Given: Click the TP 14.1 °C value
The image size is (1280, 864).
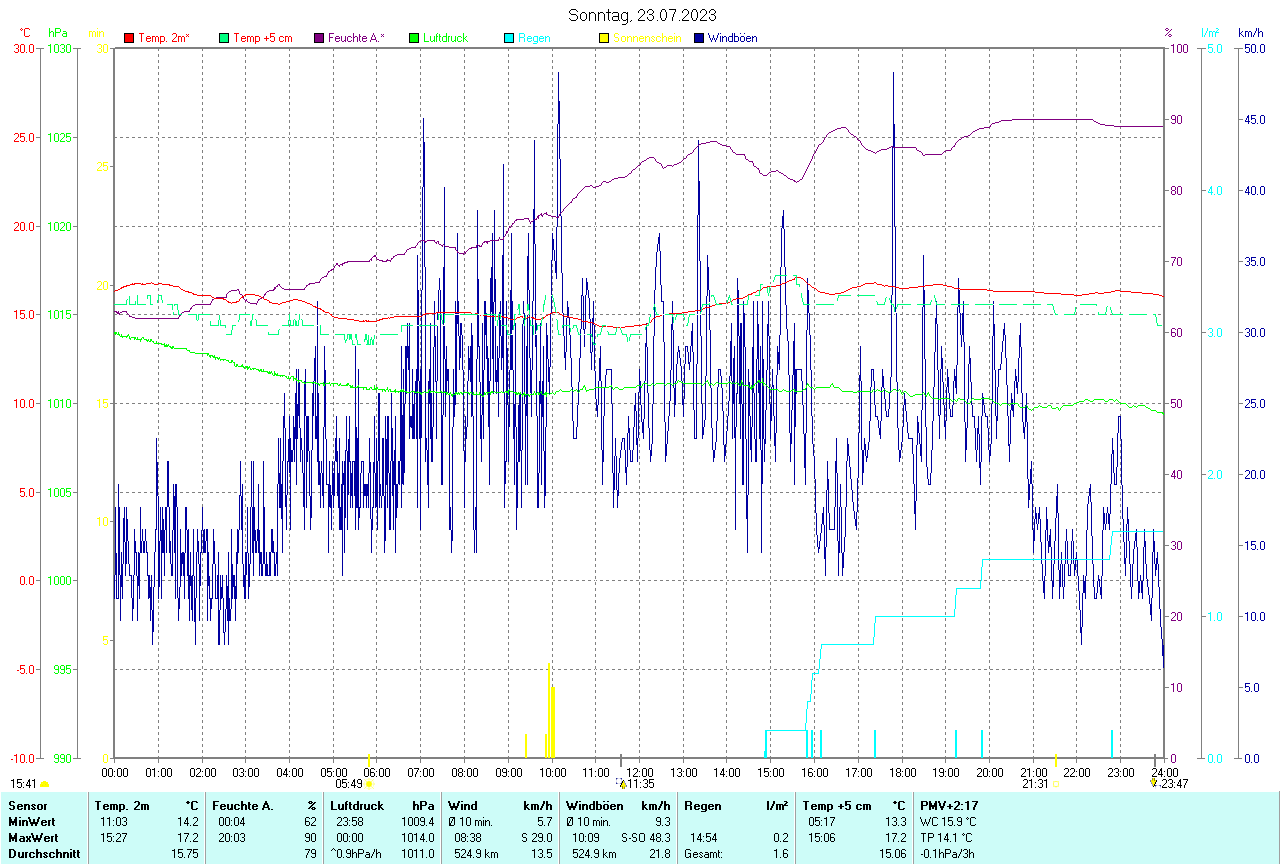Looking at the screenshot, I should click(947, 837).
